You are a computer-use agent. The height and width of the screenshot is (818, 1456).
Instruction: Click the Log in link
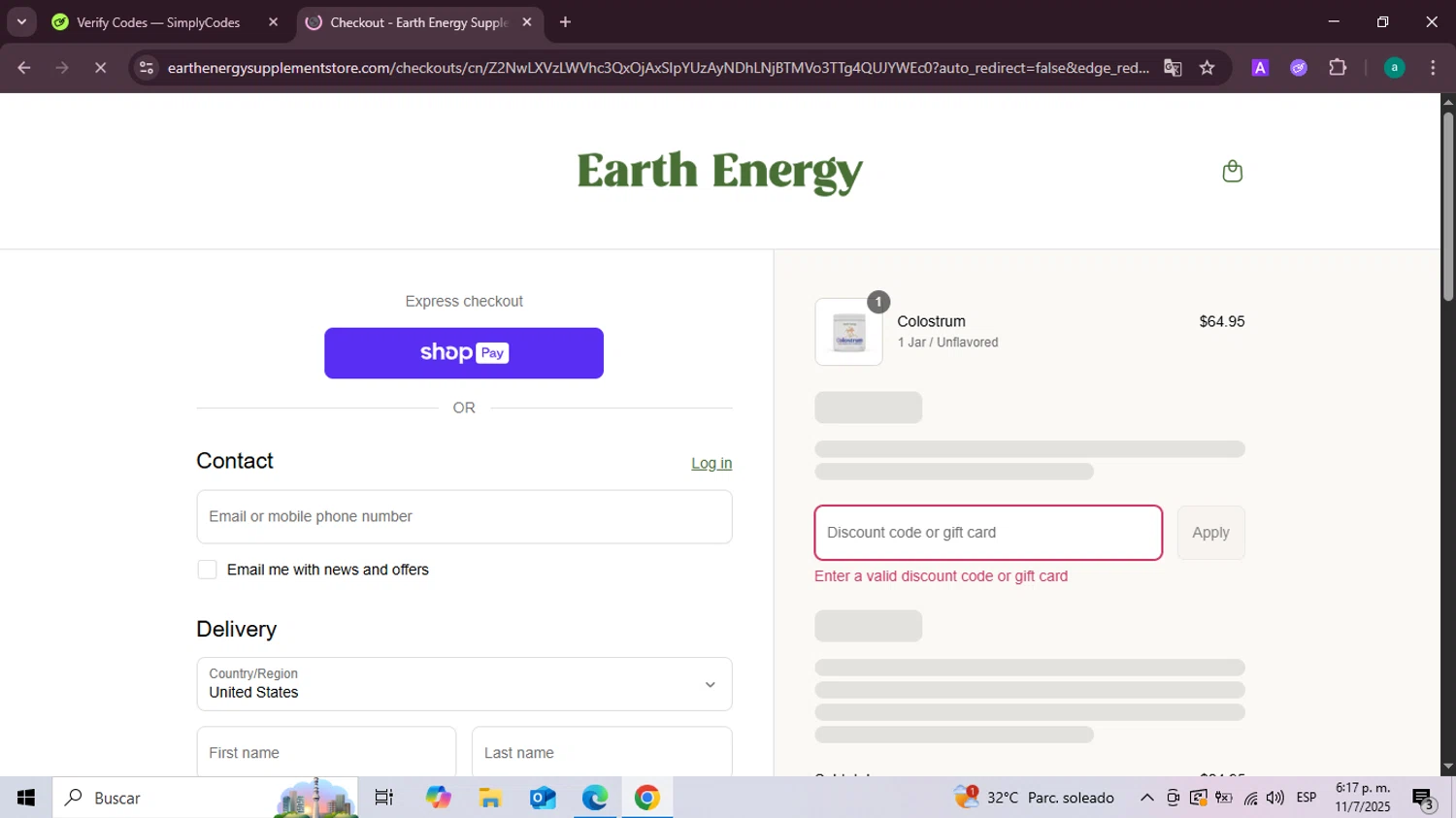coord(711,463)
